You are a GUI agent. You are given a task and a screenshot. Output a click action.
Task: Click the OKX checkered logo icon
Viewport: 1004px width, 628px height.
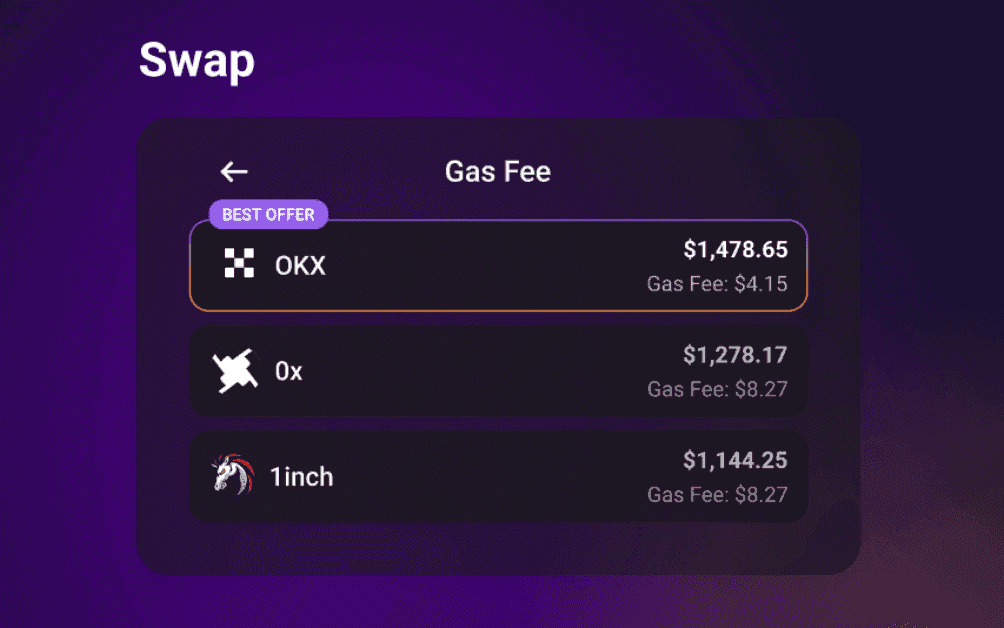[239, 263]
